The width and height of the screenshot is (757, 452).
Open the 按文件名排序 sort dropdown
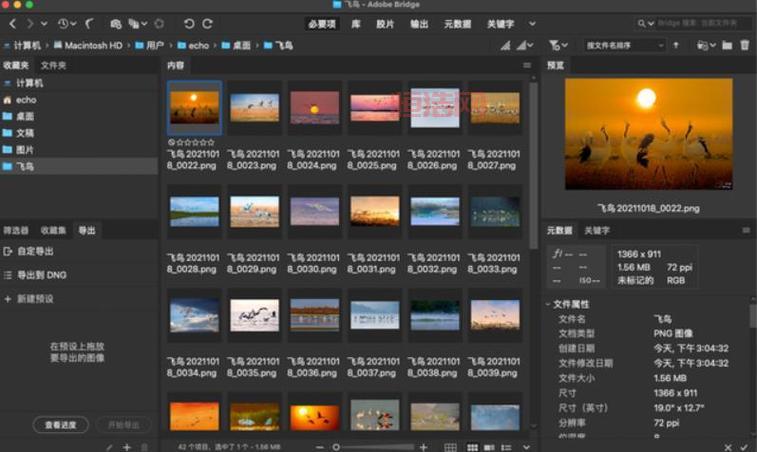tap(624, 45)
